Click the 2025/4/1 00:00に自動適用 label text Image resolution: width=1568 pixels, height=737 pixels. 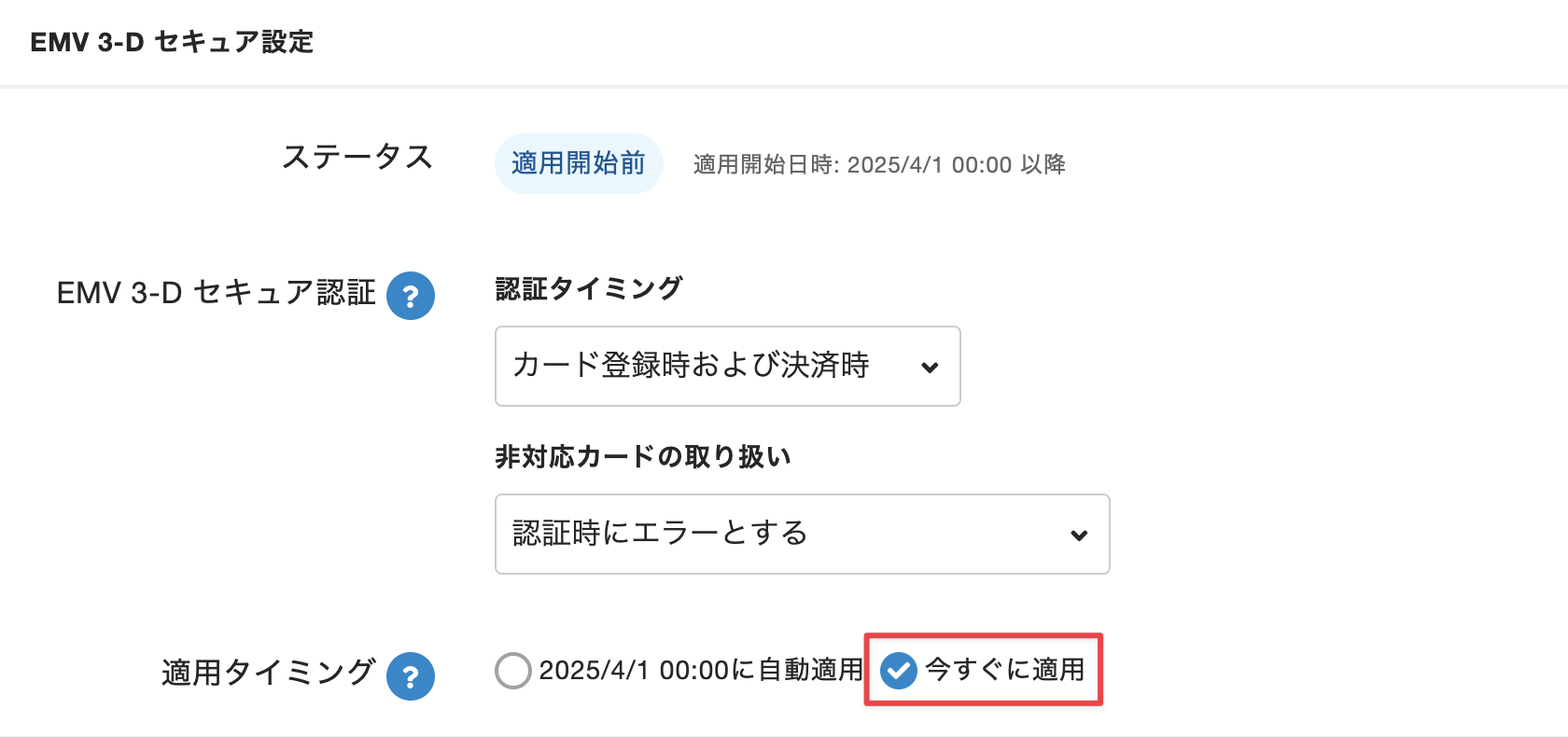pyautogui.click(x=700, y=670)
